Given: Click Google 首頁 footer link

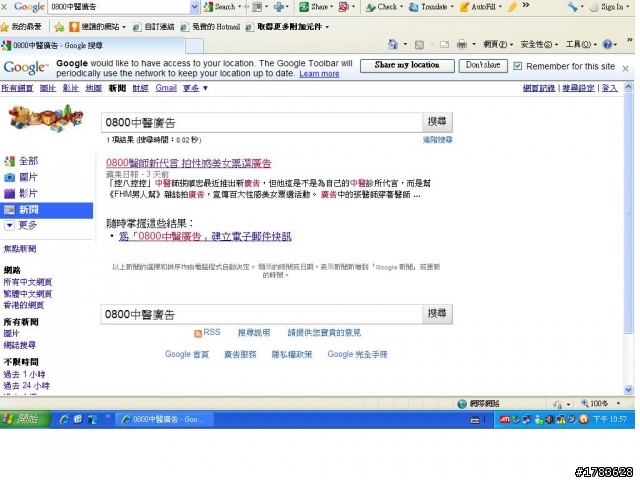Looking at the screenshot, I should [x=187, y=354].
